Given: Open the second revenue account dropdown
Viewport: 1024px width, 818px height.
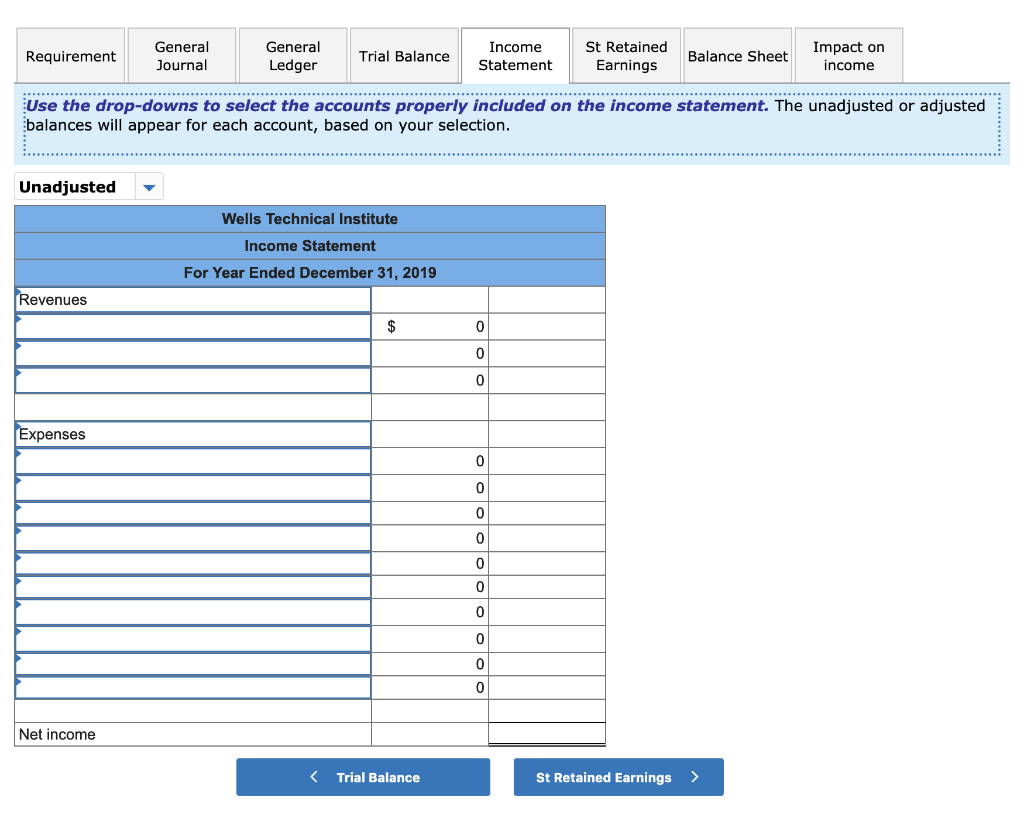Looking at the screenshot, I should 192,353.
